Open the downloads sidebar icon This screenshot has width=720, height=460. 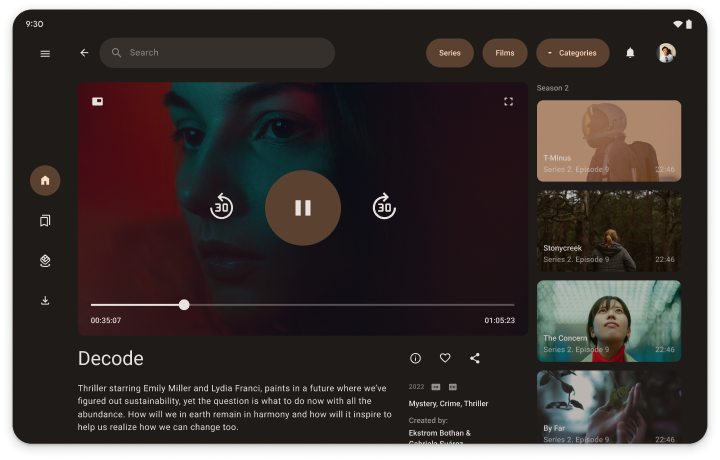[x=45, y=300]
